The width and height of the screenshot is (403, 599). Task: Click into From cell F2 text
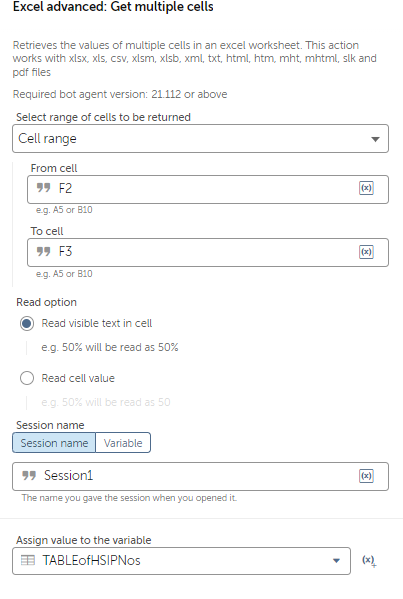208,189
